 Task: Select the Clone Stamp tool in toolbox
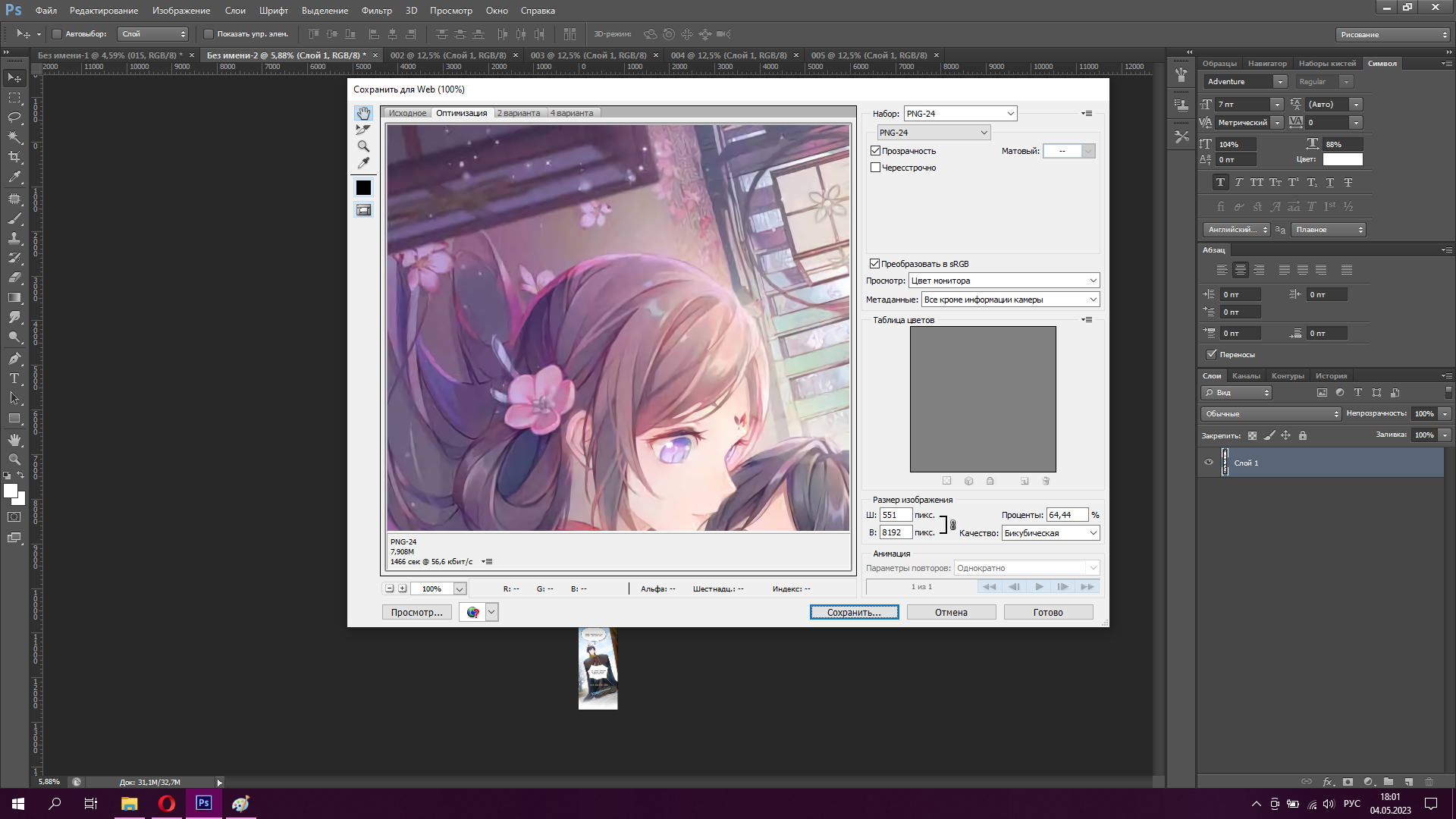click(14, 238)
